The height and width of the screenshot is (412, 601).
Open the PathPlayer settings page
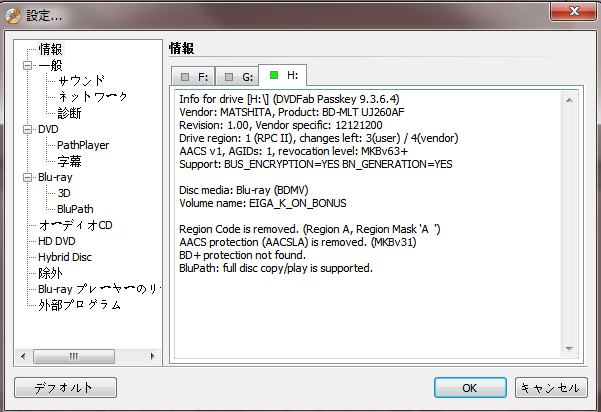click(83, 145)
